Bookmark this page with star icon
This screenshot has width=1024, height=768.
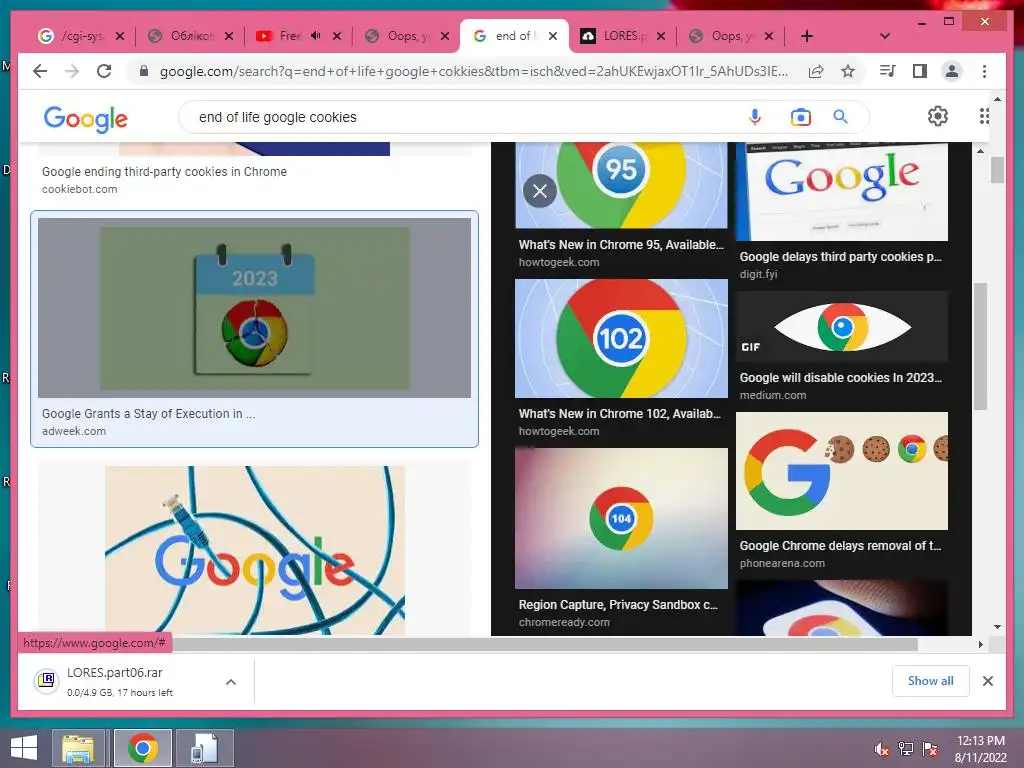pos(848,71)
